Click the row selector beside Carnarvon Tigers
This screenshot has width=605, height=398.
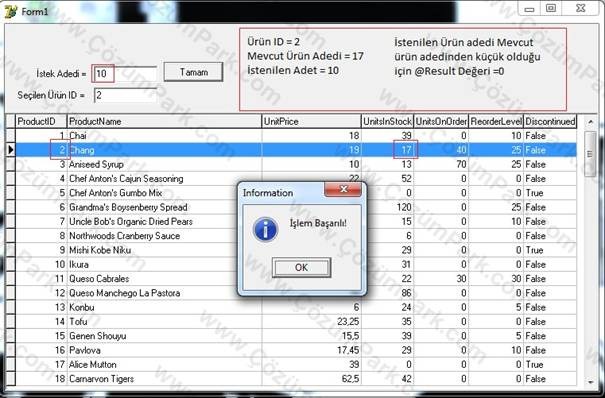pyautogui.click(x=10, y=379)
